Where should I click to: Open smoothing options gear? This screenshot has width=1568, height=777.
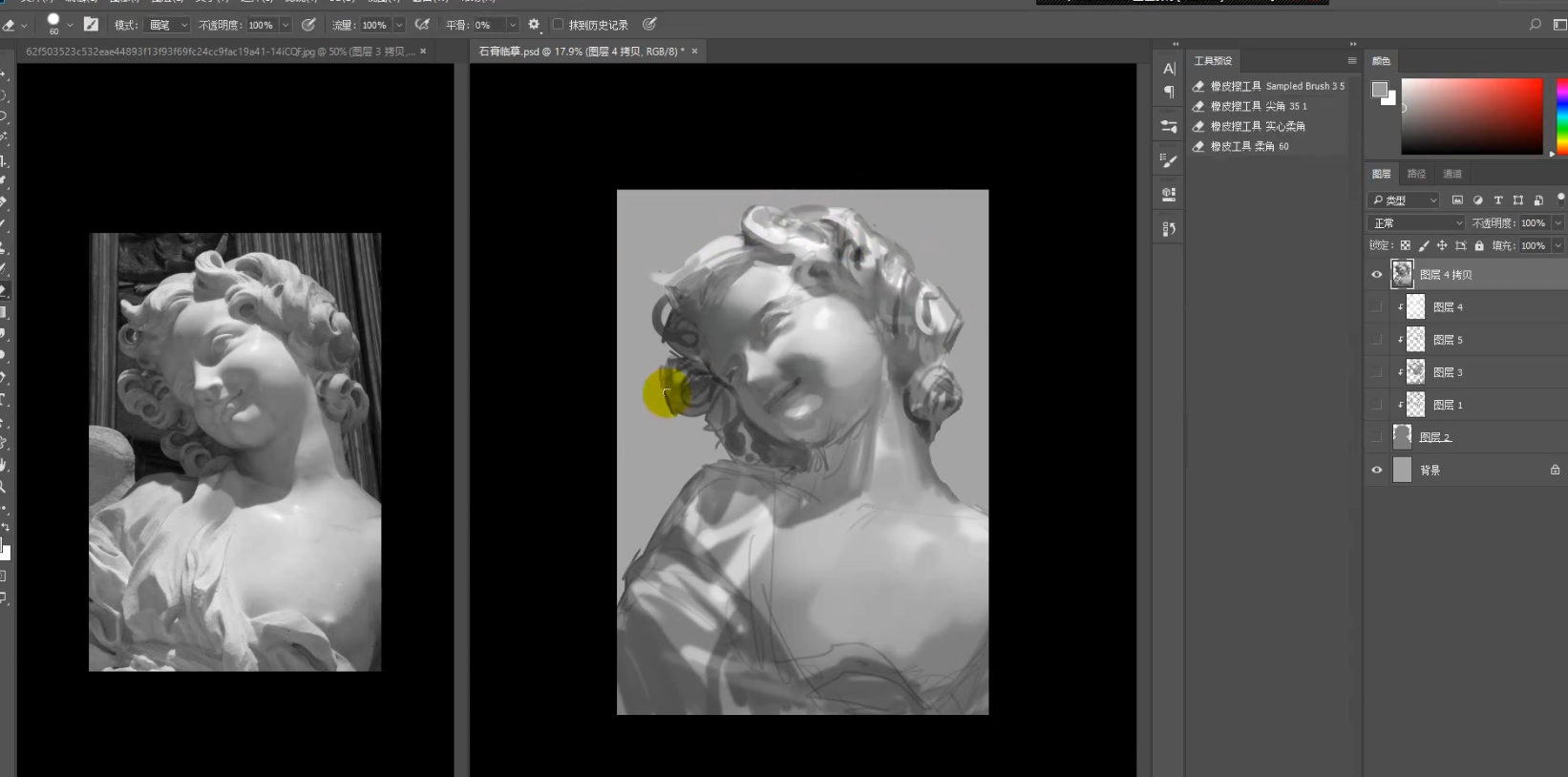click(534, 24)
